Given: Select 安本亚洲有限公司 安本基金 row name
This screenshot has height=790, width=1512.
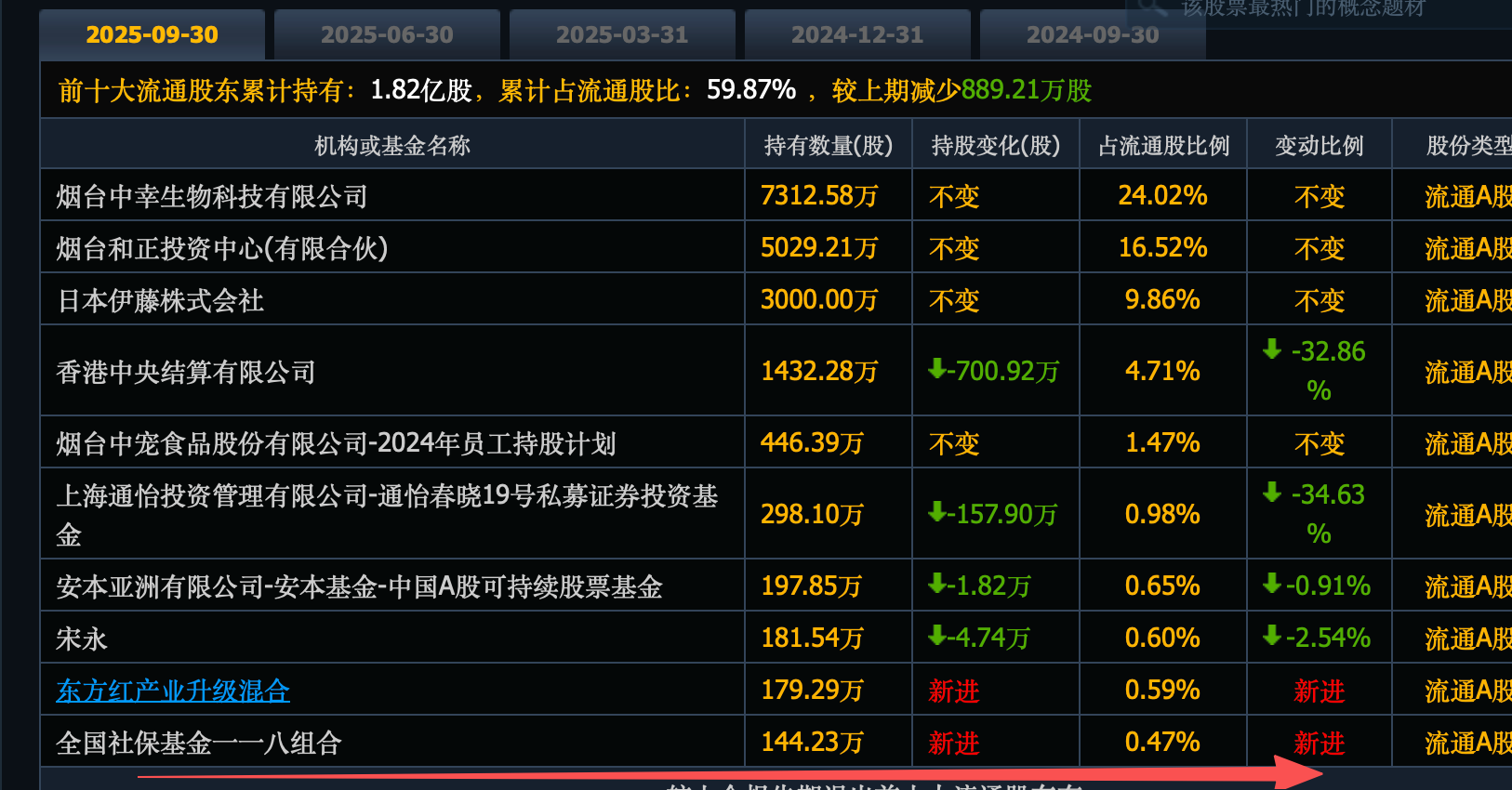Looking at the screenshot, I should coord(359,586).
